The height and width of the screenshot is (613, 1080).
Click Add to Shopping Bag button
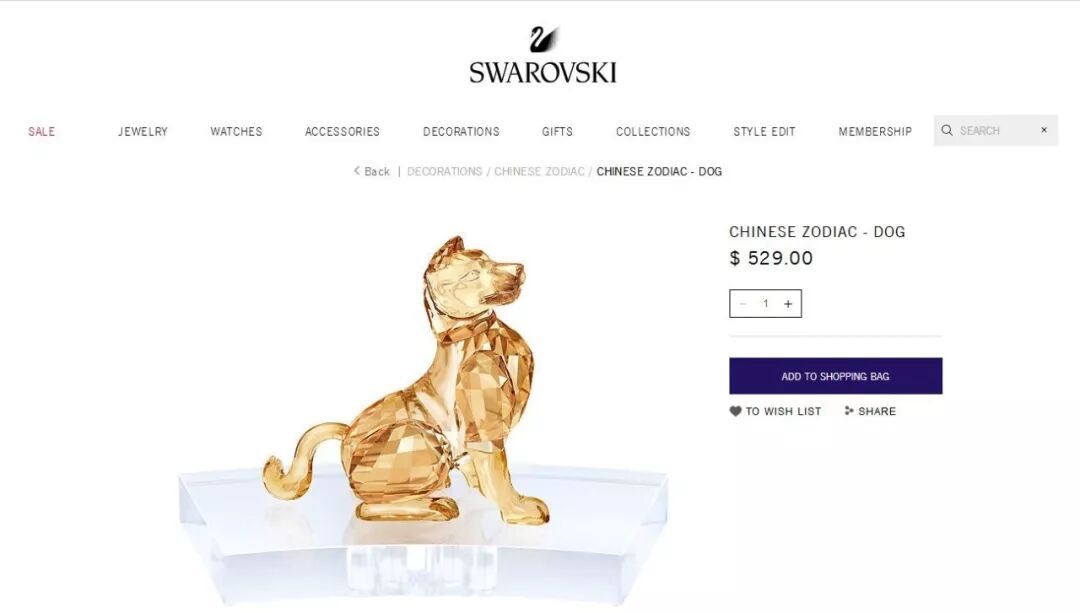click(835, 376)
